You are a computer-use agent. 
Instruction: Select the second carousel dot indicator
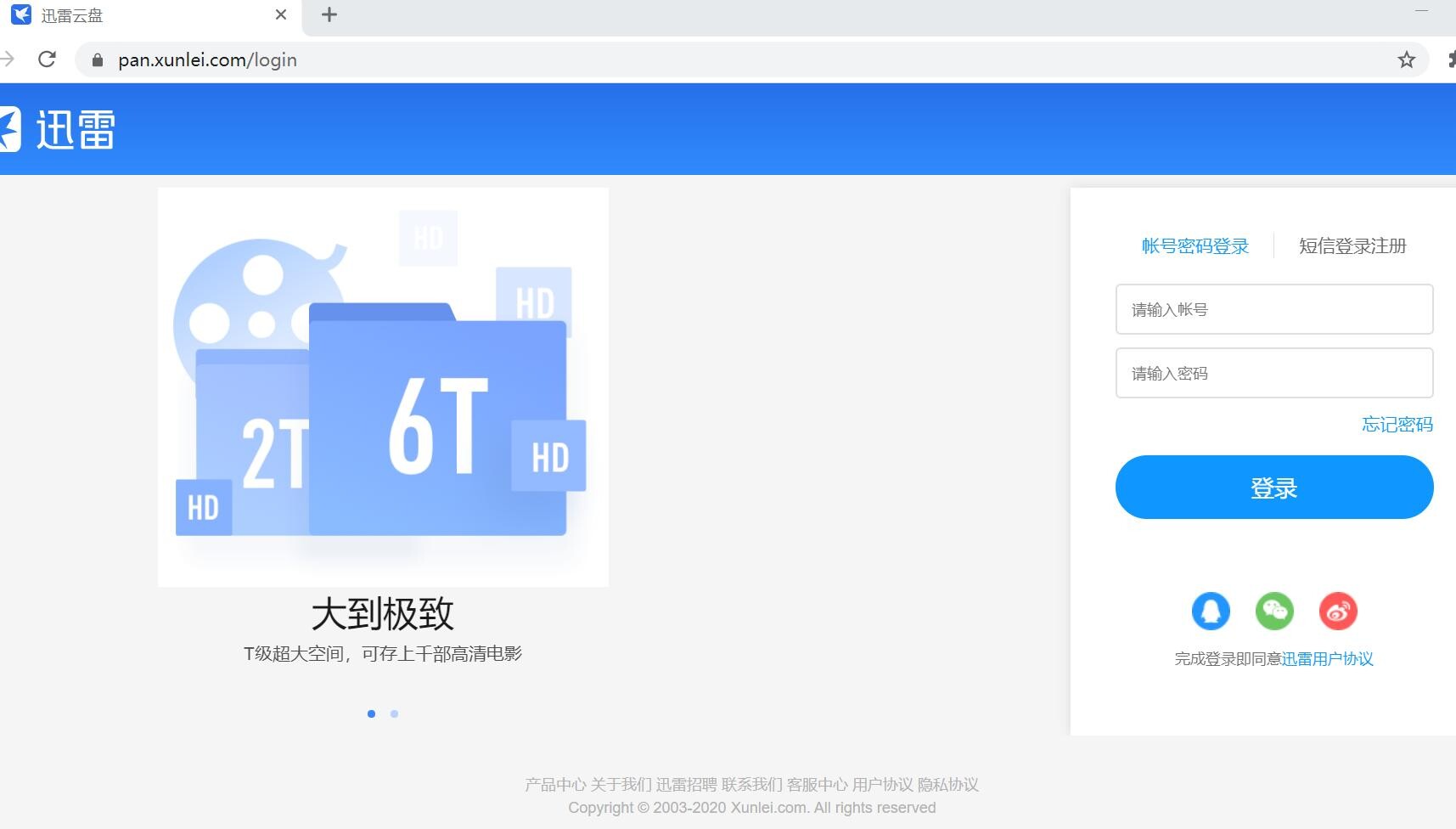pos(394,713)
